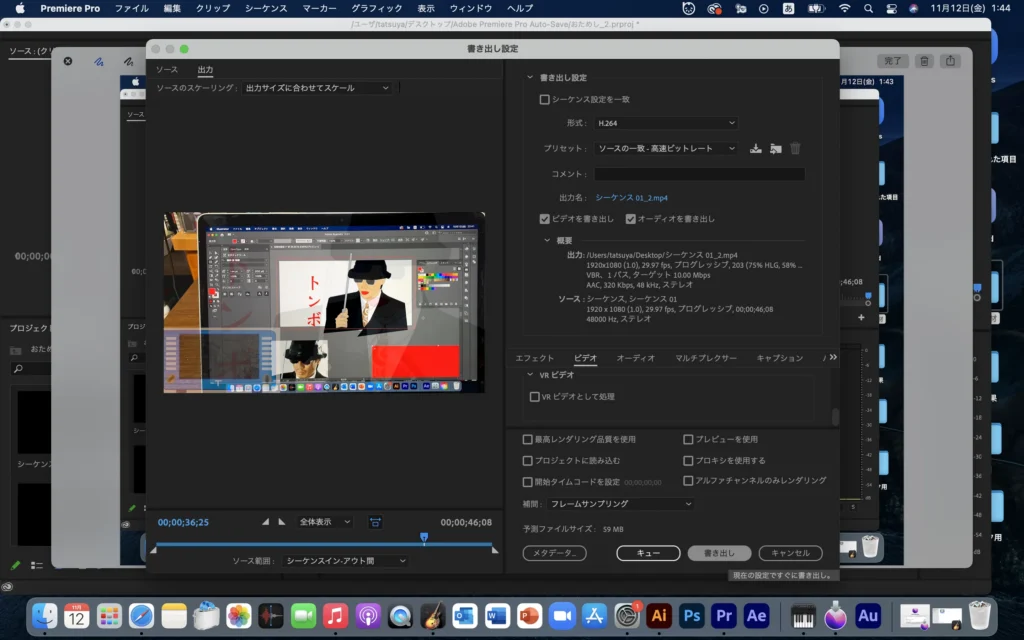Open Adobe Audition from the dock

[x=868, y=615]
